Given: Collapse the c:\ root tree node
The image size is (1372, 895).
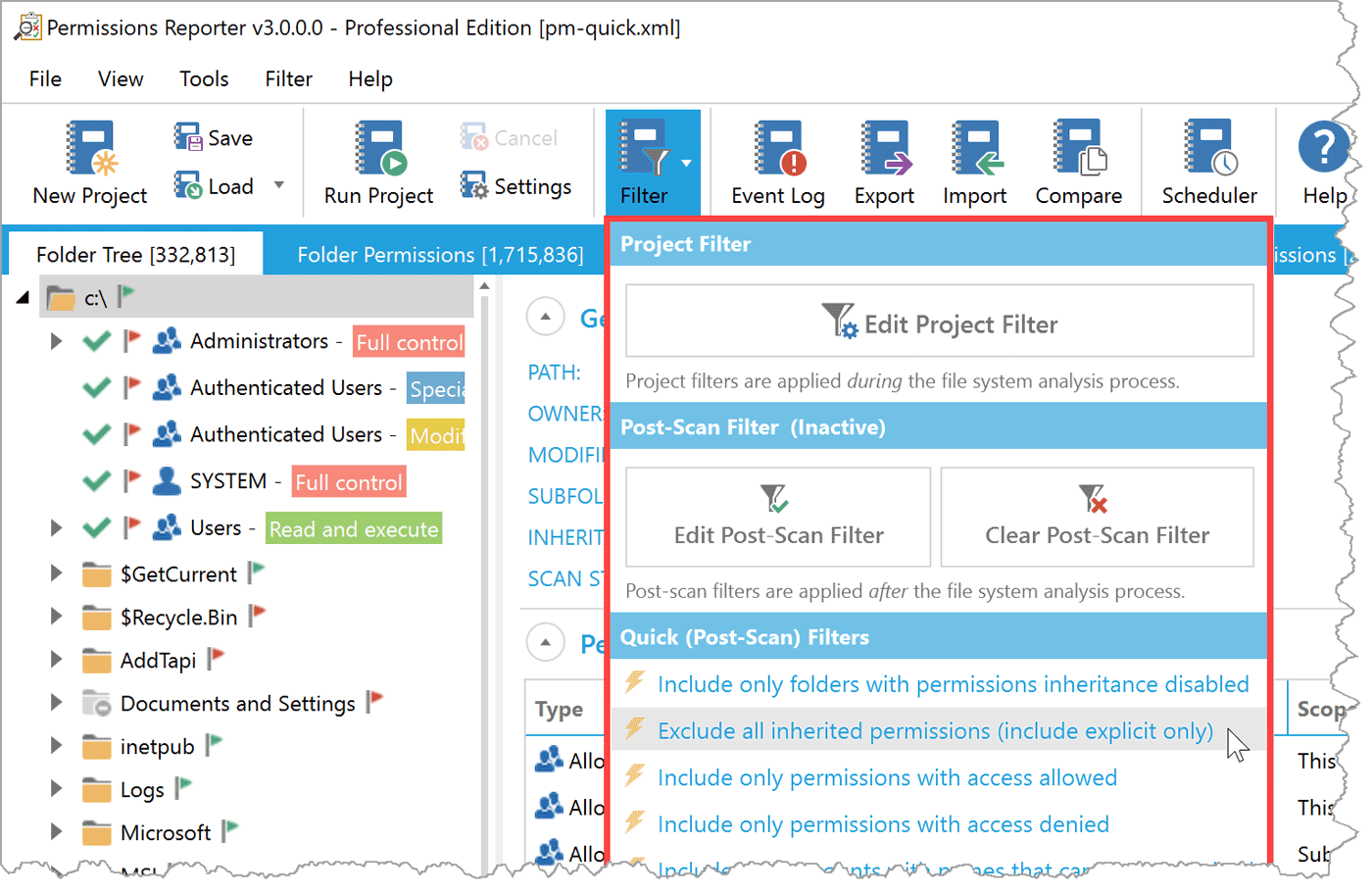Looking at the screenshot, I should coord(23,298).
